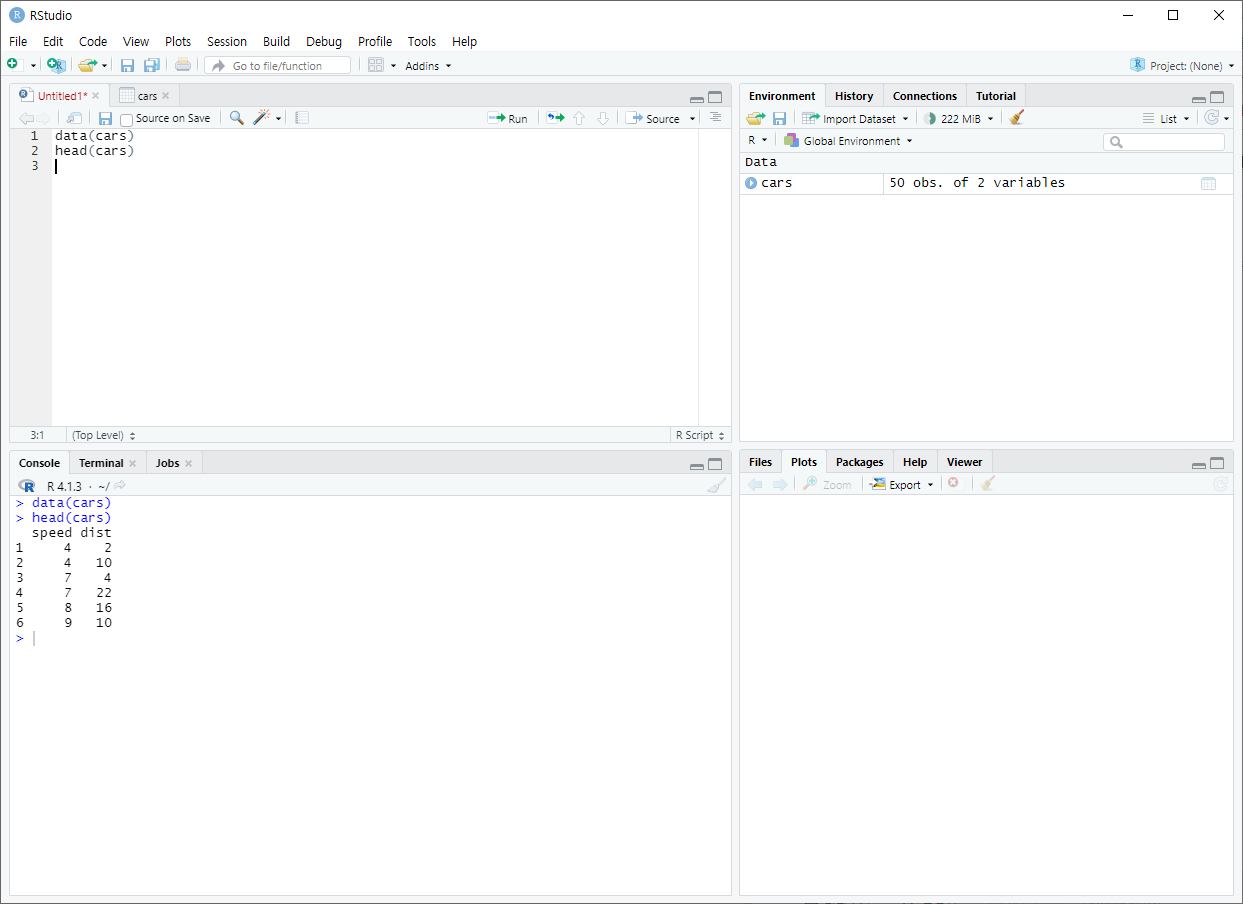Click the New File icon
Image resolution: width=1243 pixels, height=904 pixels.
click(14, 65)
